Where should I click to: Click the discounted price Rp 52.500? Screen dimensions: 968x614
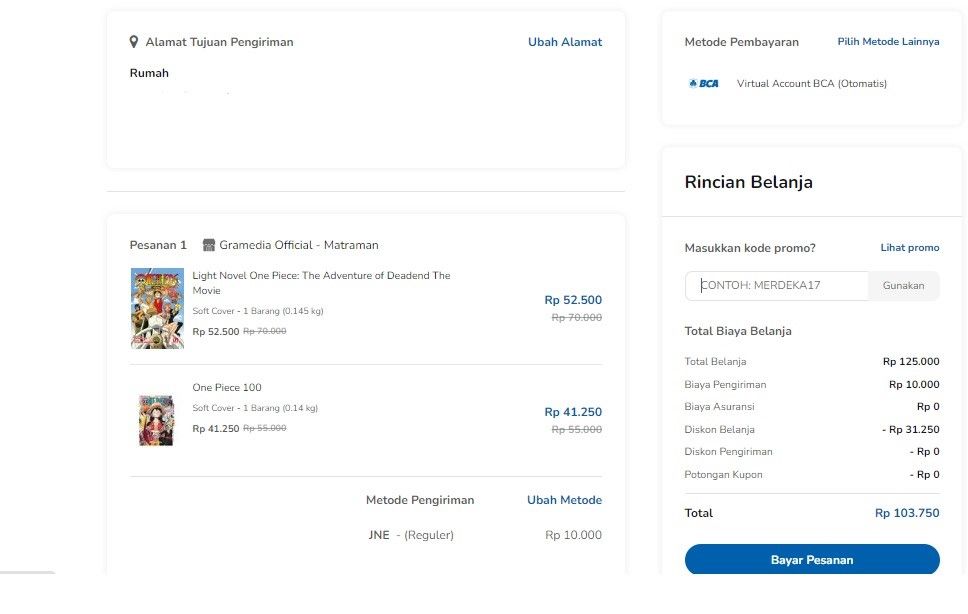[x=575, y=299]
